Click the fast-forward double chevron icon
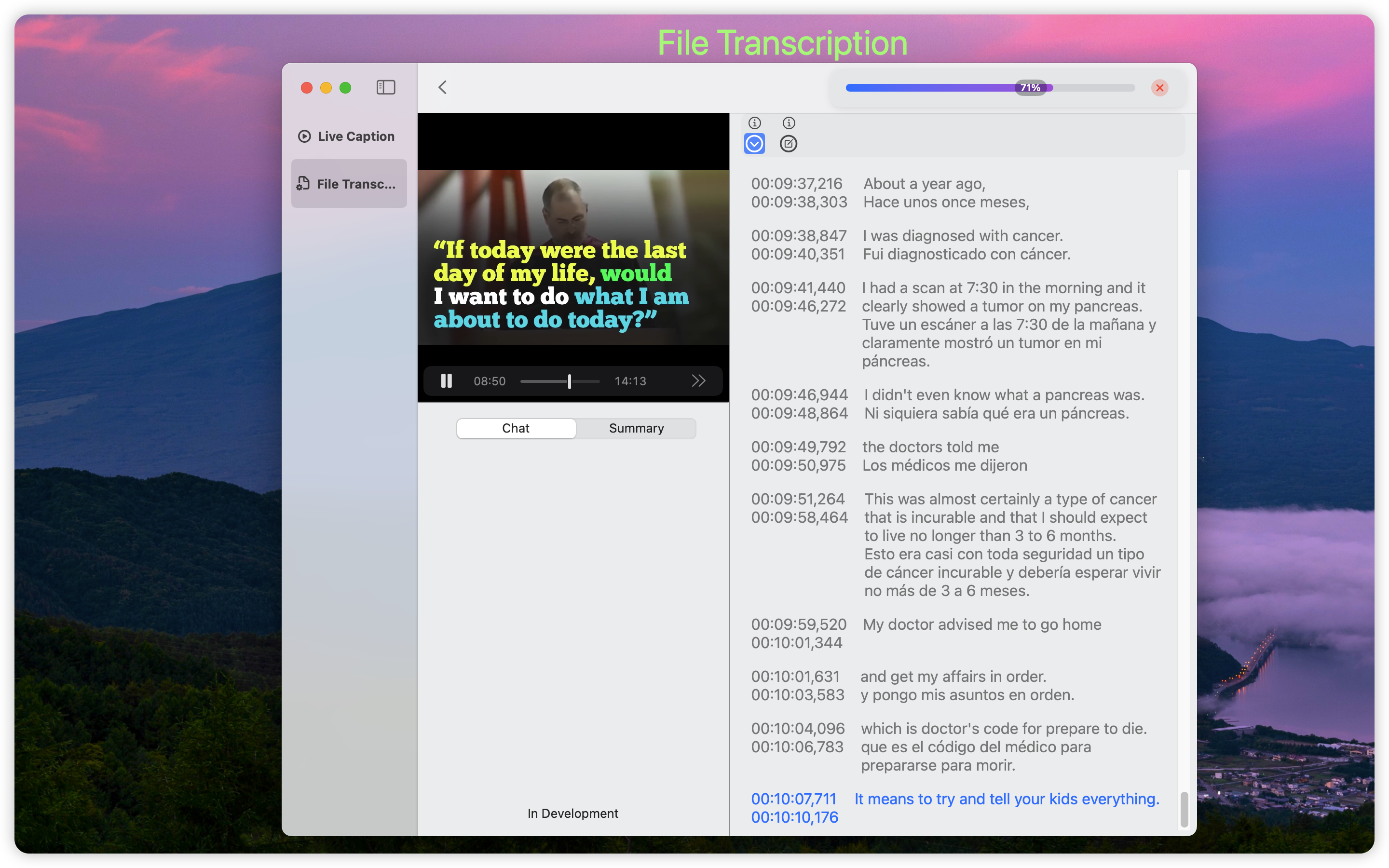 coord(698,380)
